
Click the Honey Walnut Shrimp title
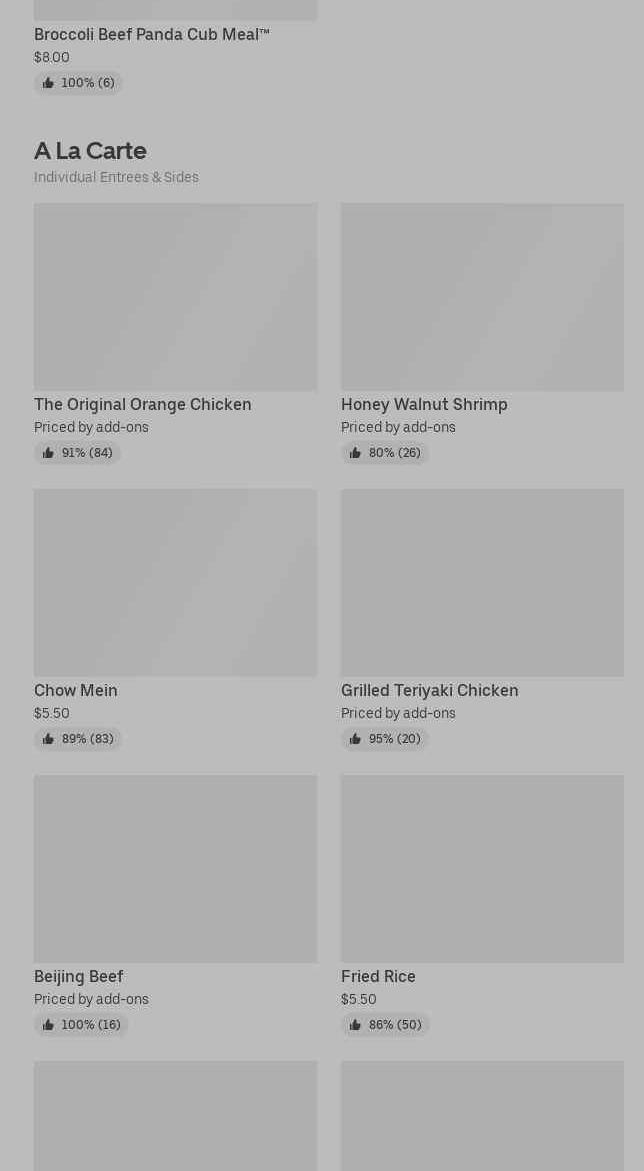[424, 404]
